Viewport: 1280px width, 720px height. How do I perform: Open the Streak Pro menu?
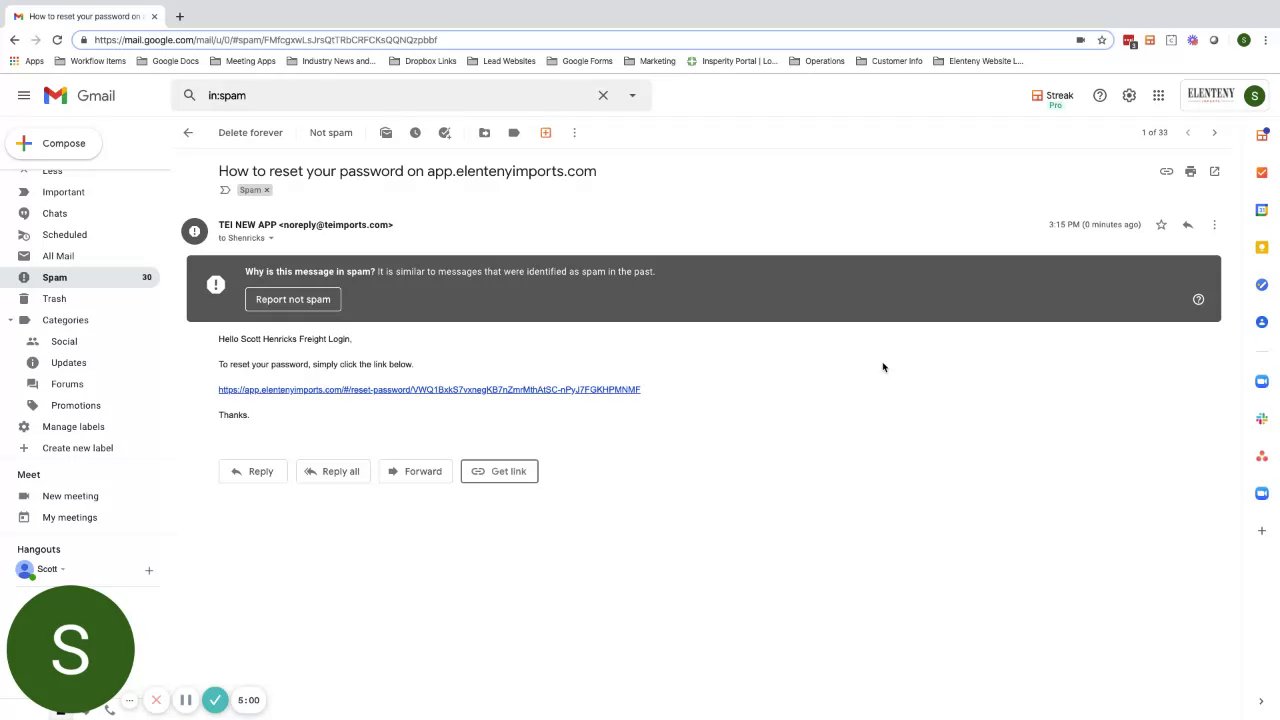[x=1052, y=97]
